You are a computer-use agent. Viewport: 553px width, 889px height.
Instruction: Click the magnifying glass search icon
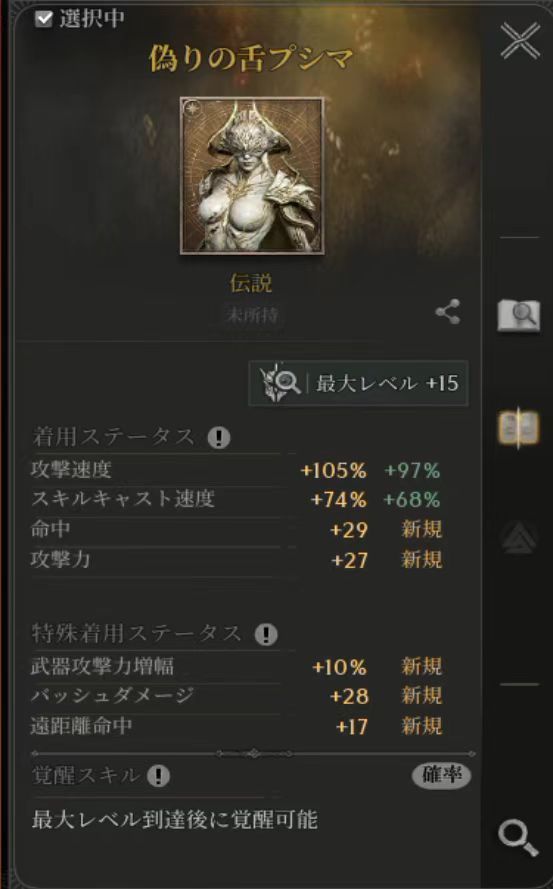(517, 837)
